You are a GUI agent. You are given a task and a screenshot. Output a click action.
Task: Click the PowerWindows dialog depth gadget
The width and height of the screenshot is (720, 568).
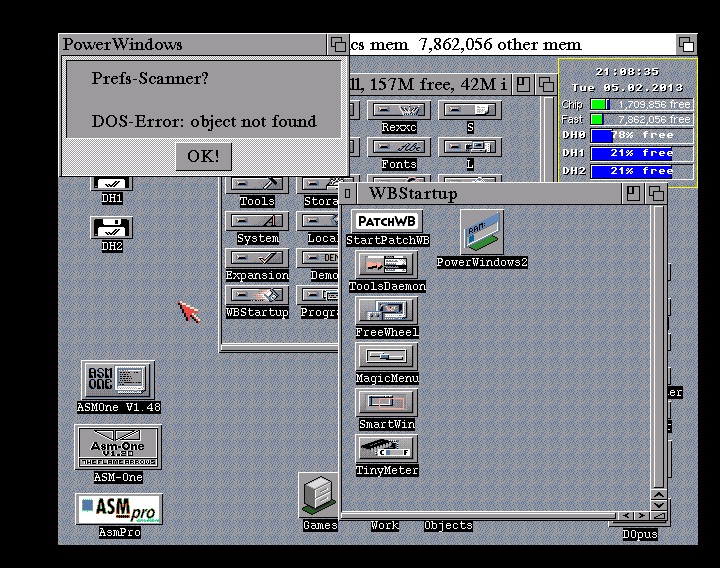point(338,44)
